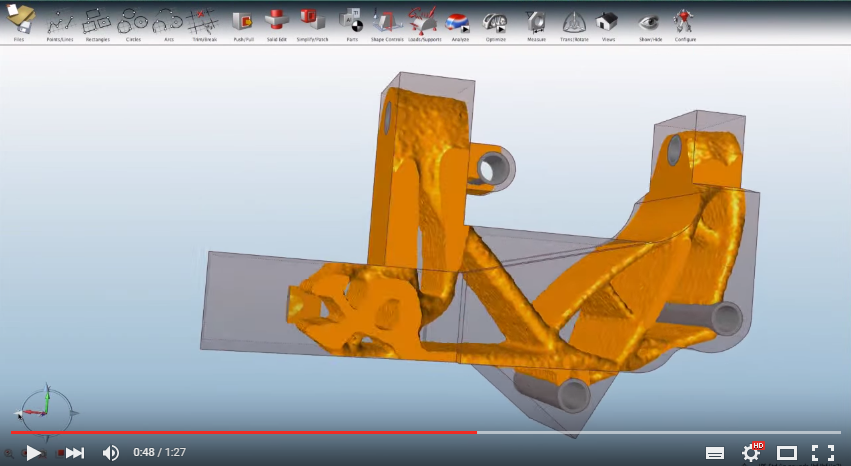The image size is (851, 466).
Task: Run the Analyze tool
Action: [460, 20]
